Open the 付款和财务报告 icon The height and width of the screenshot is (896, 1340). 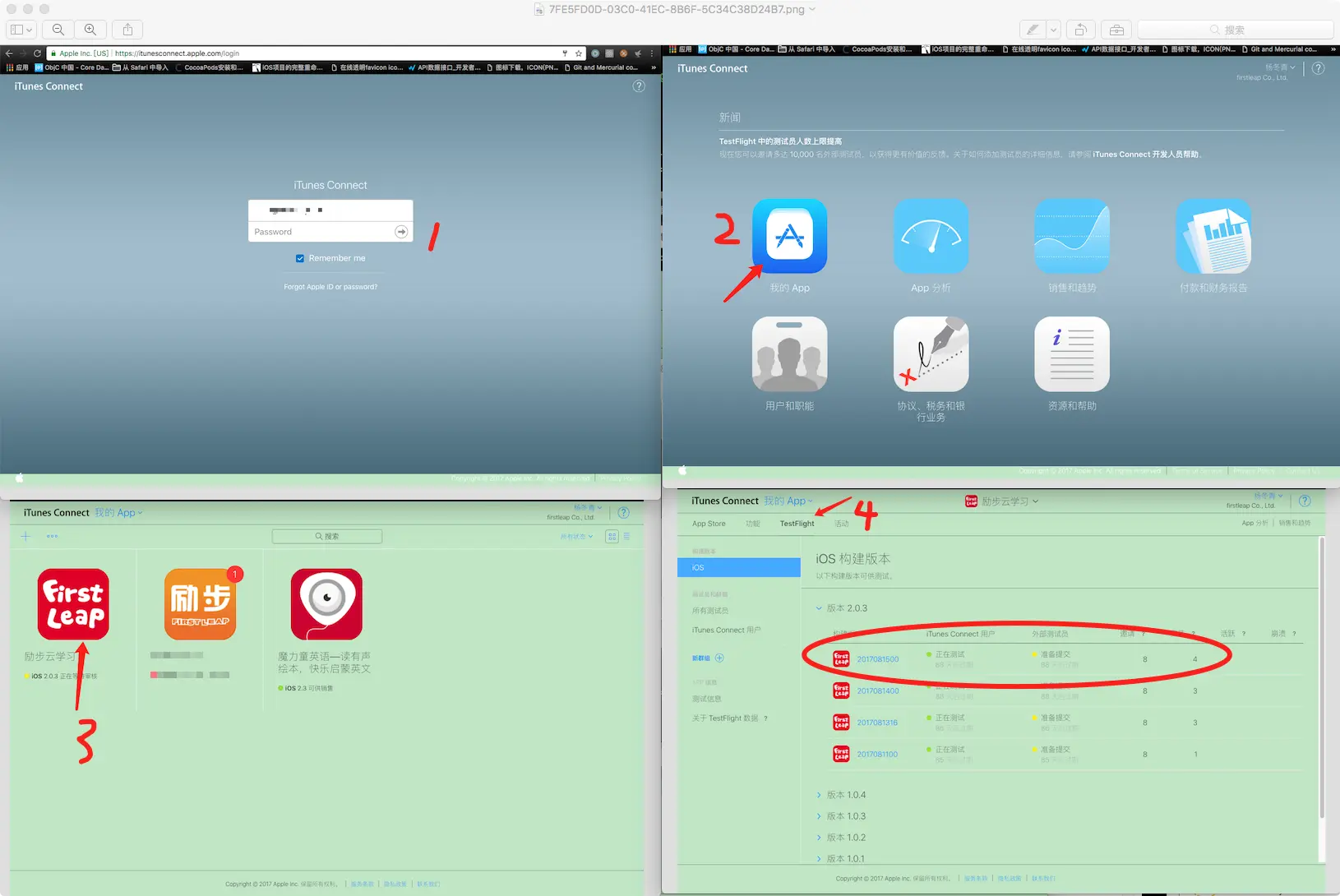pos(1213,236)
